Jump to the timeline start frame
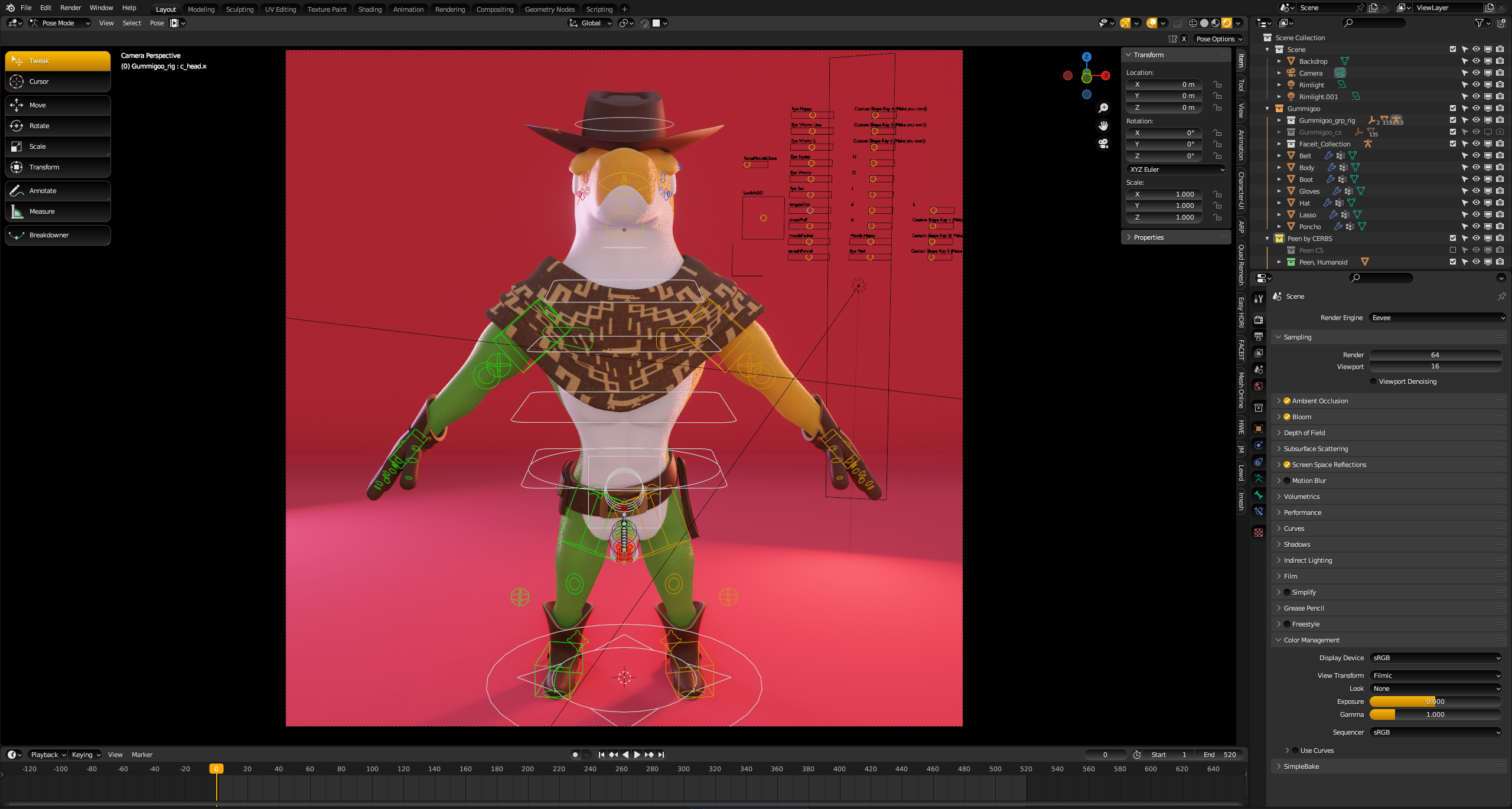 (601, 755)
